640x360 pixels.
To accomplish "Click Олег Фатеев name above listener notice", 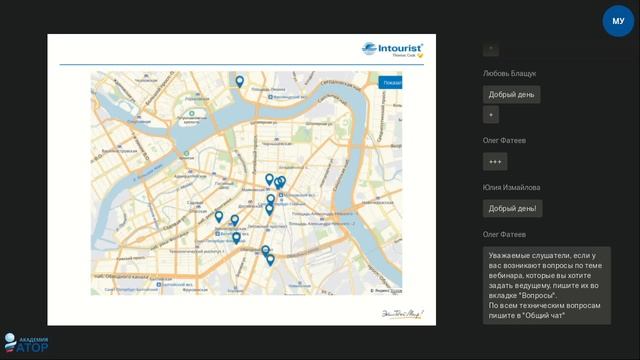I will click(x=504, y=234).
